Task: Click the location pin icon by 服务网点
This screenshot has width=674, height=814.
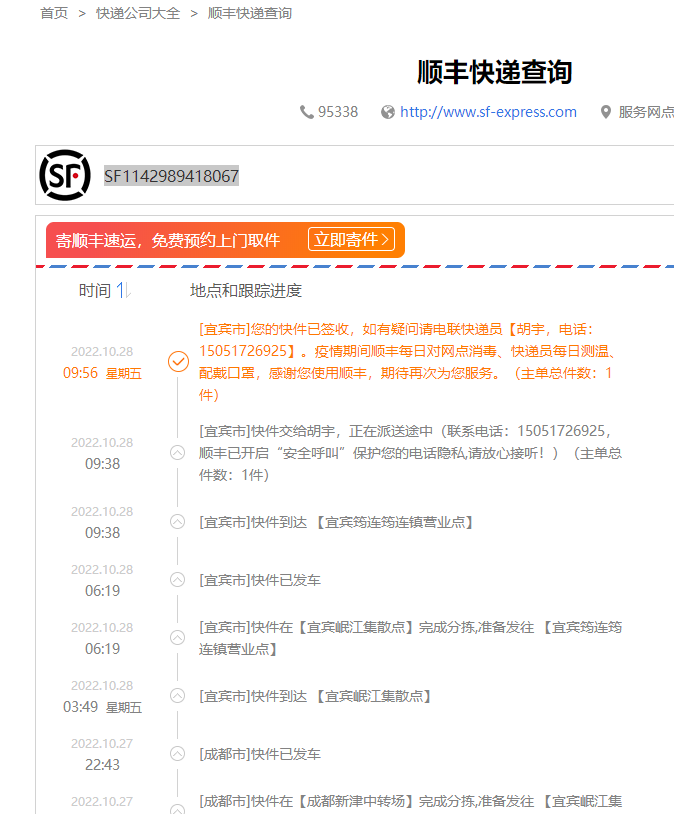Action: tap(605, 112)
